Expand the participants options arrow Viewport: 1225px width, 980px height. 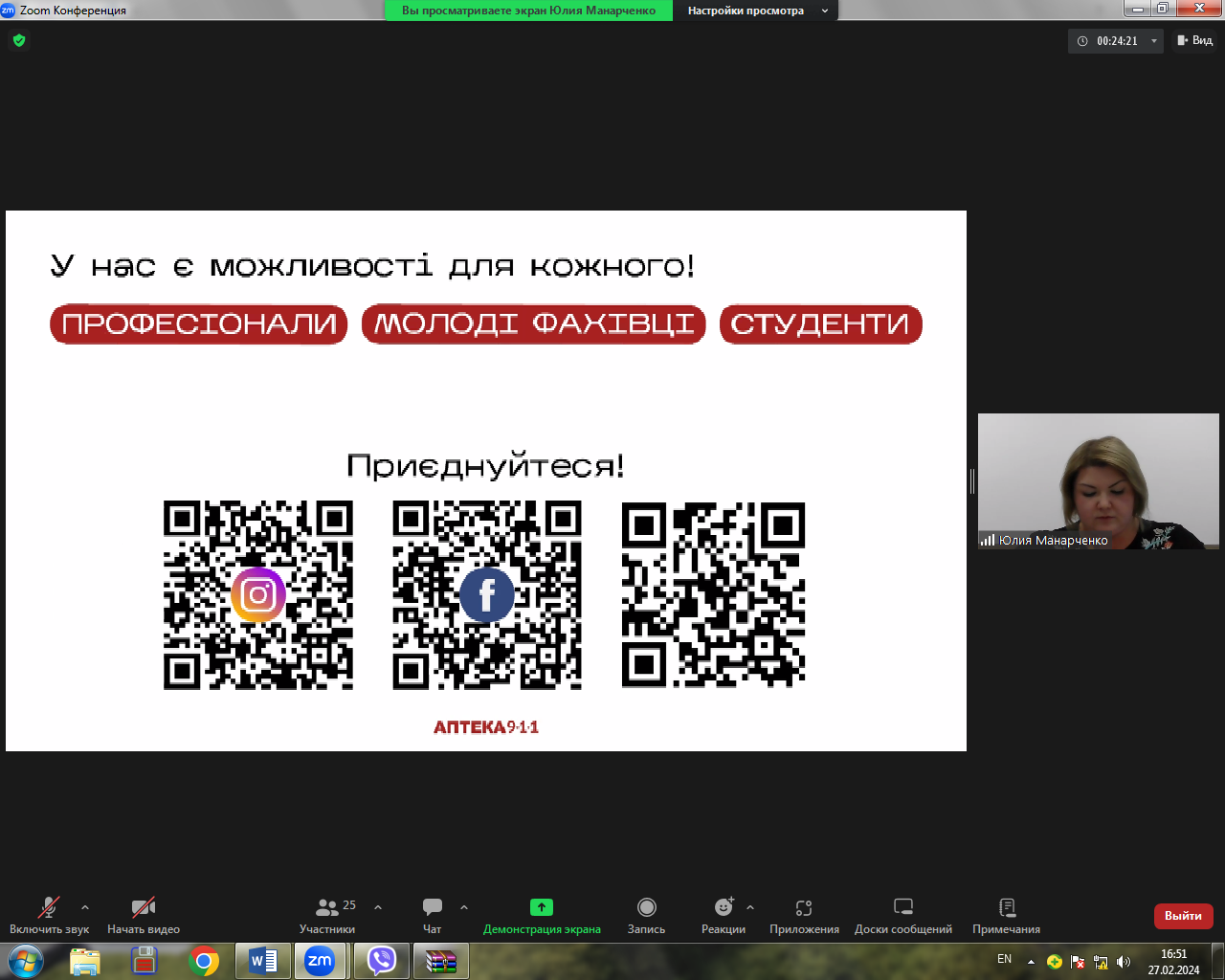pyautogui.click(x=378, y=907)
